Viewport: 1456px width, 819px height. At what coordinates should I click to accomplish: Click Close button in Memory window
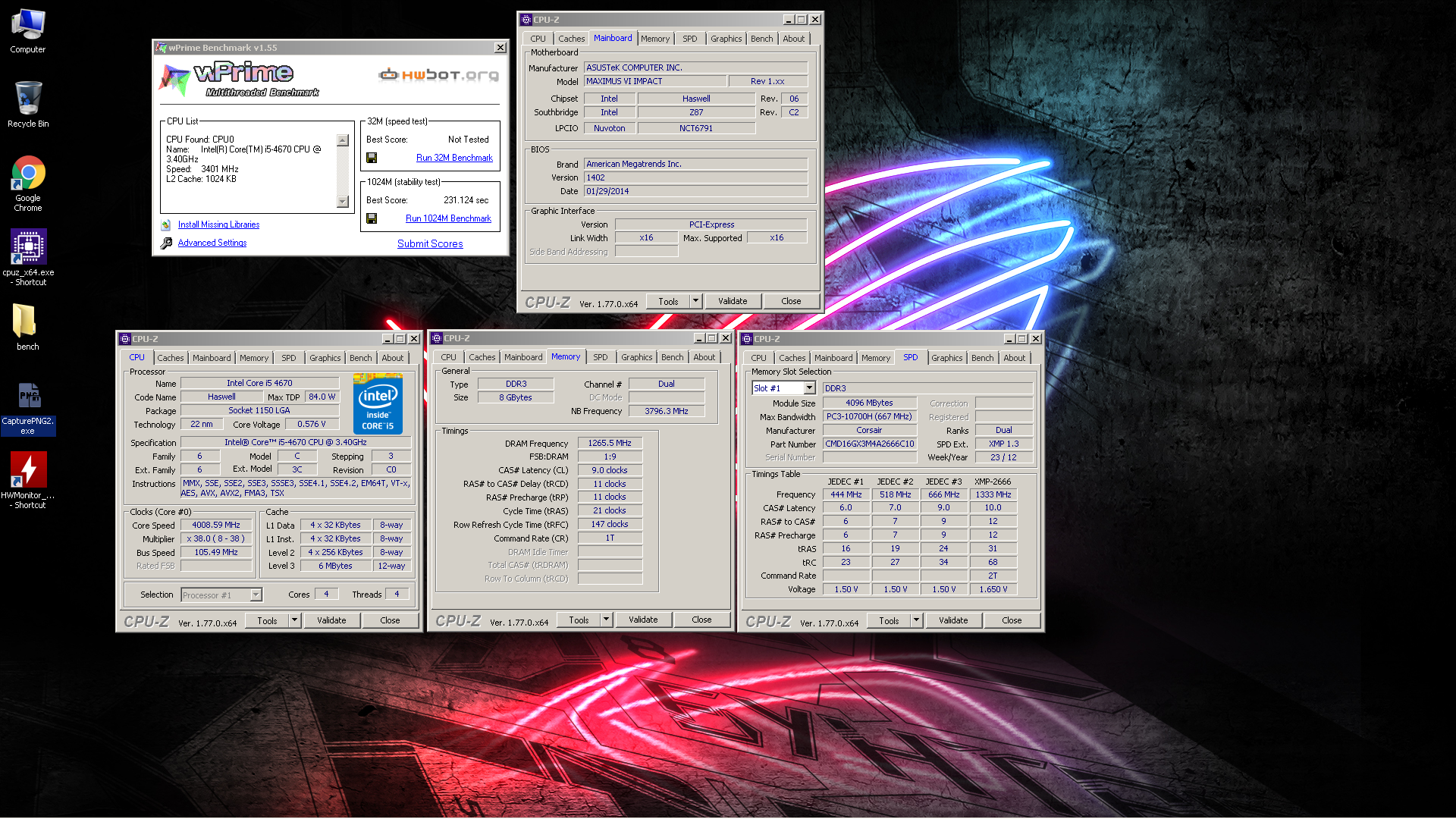[x=701, y=620]
